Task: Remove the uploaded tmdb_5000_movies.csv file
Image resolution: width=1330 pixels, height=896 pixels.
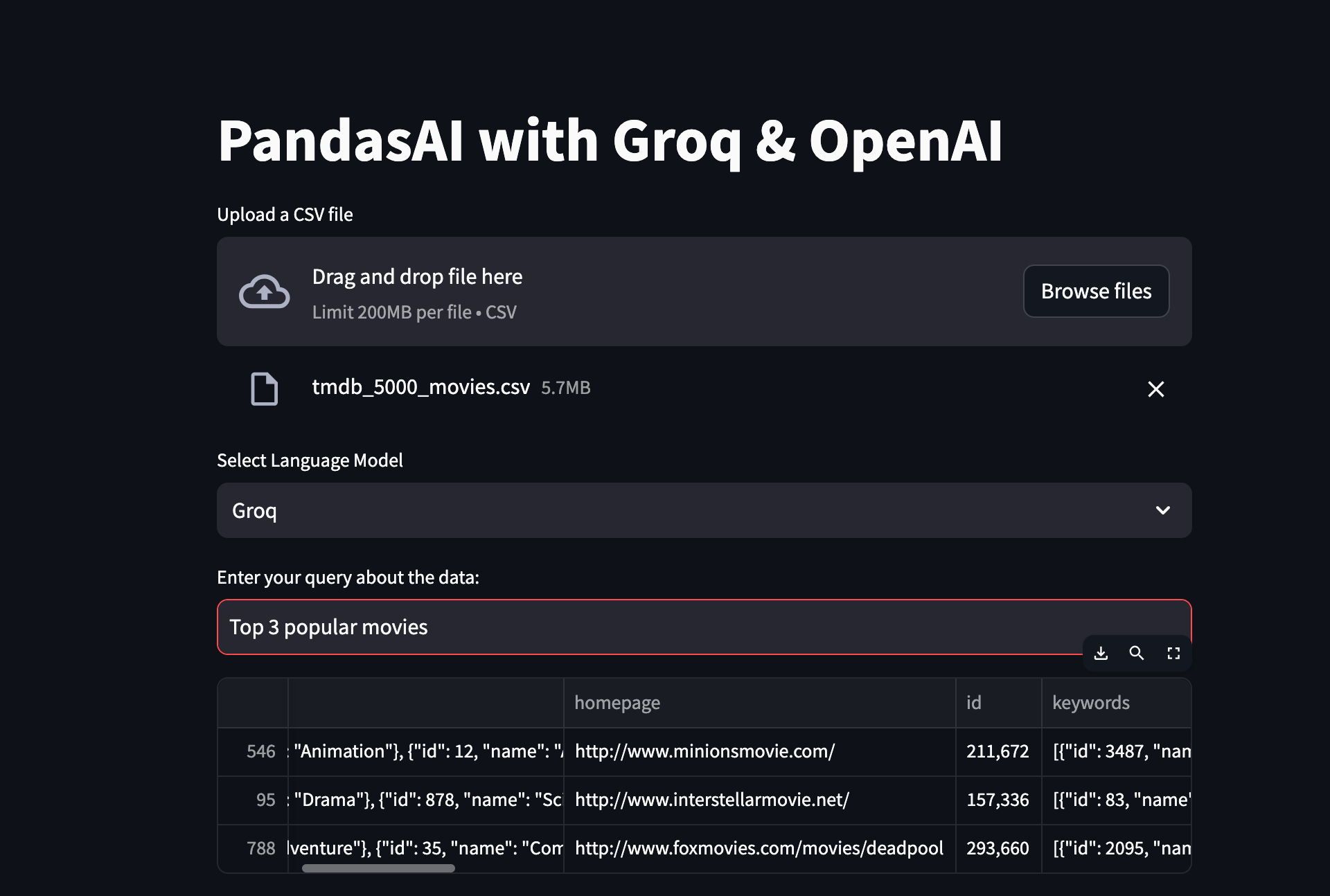Action: [x=1155, y=389]
